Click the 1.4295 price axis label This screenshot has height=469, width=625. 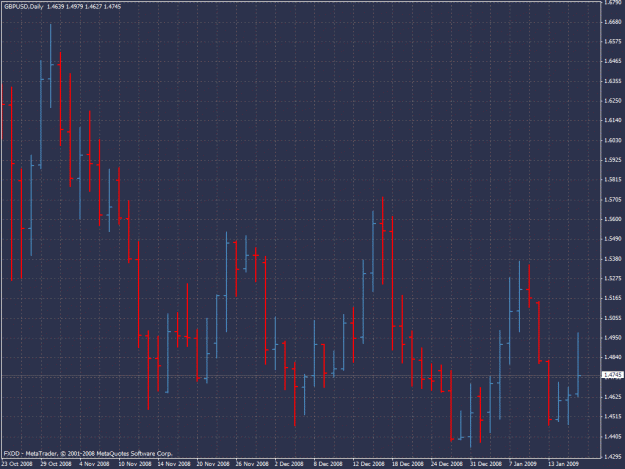[613, 457]
